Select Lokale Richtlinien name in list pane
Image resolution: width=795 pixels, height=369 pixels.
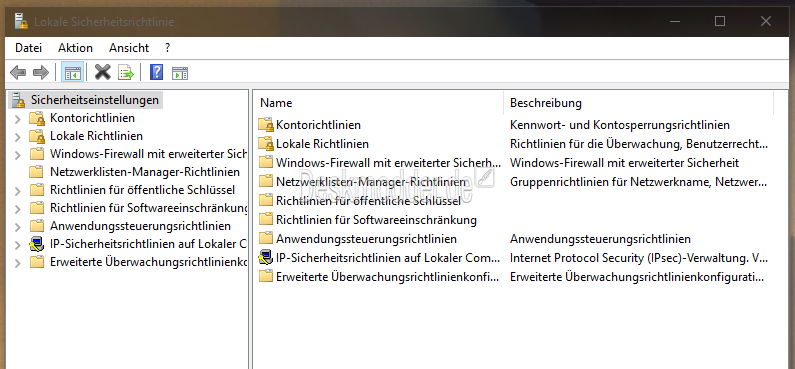click(322, 144)
